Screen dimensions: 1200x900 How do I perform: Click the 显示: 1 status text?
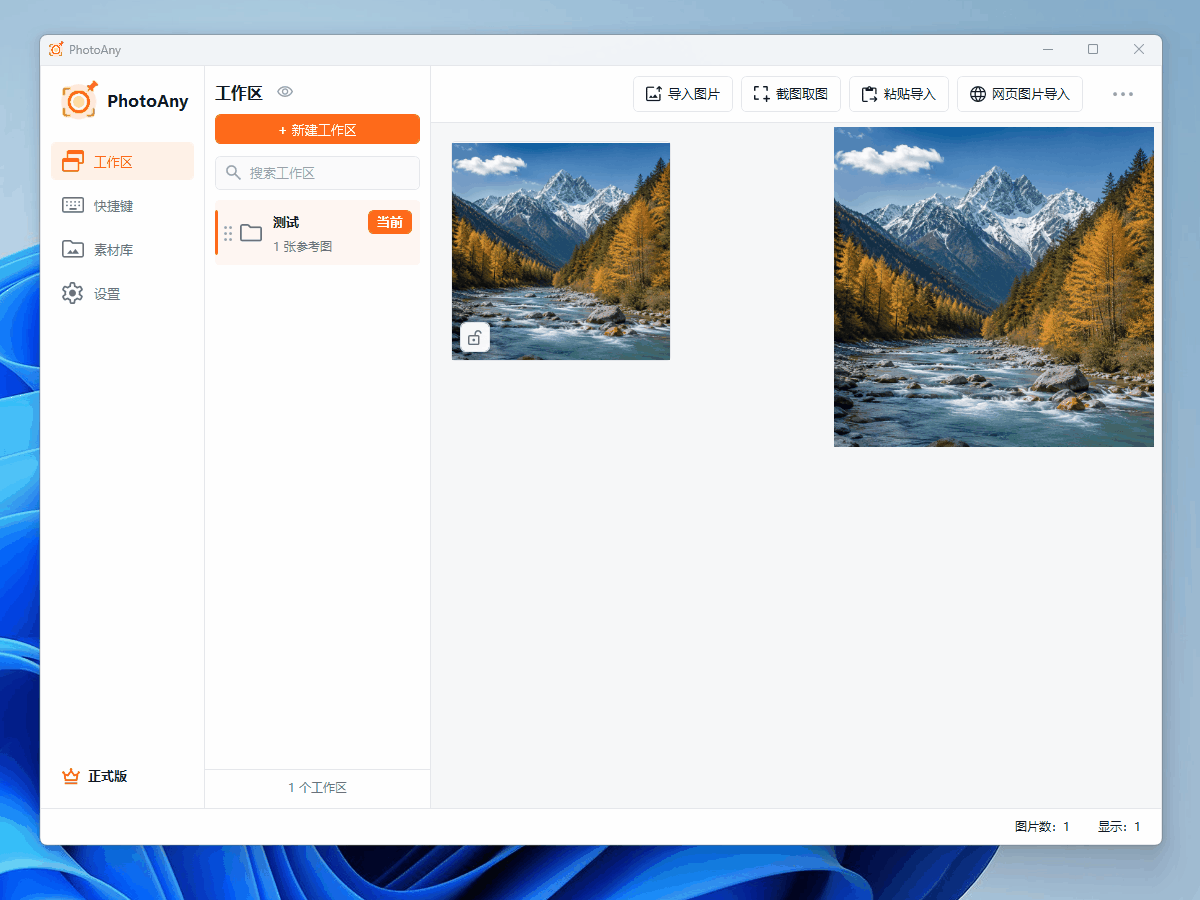click(x=1119, y=827)
